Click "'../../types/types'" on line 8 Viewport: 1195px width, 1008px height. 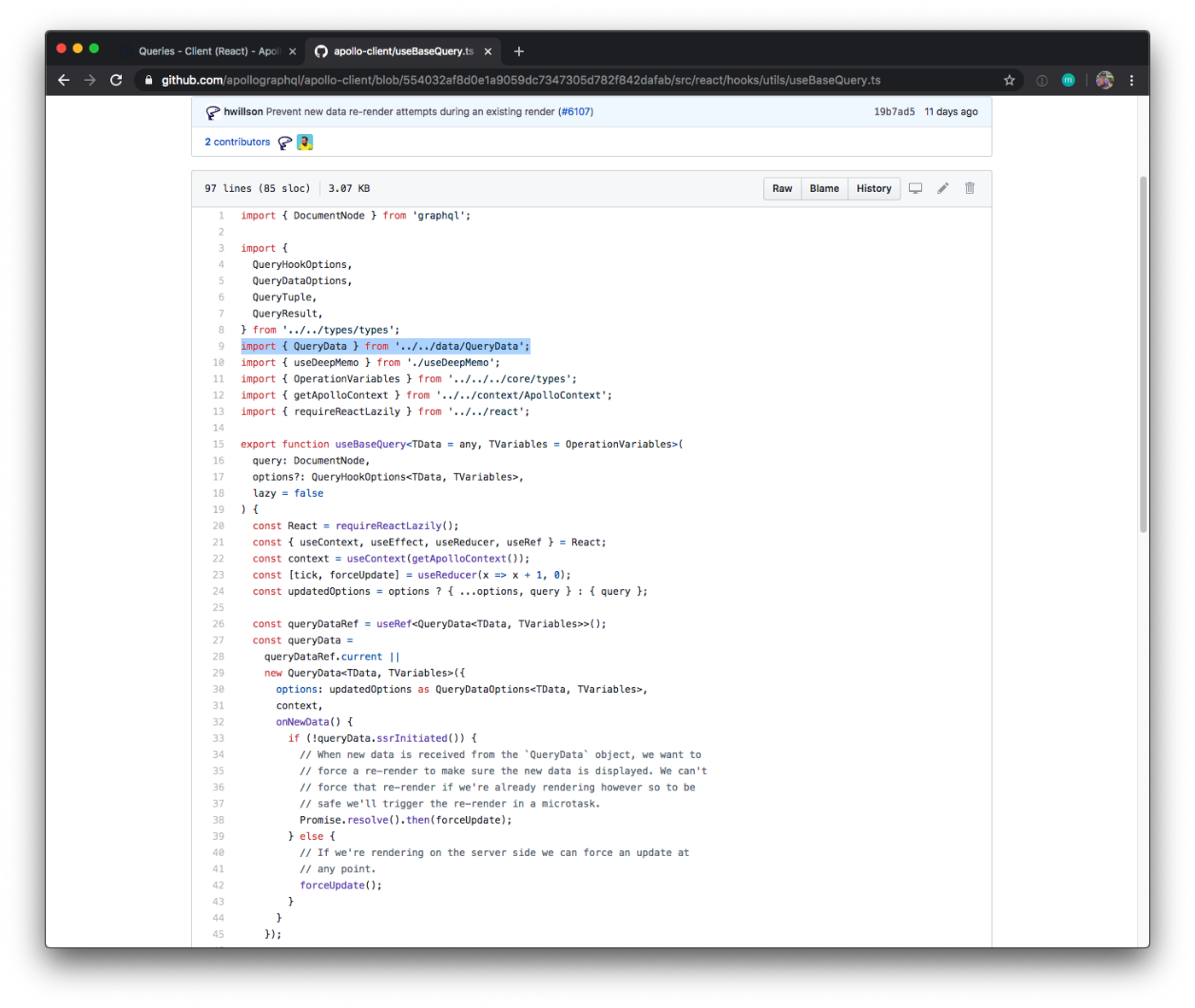tap(338, 330)
